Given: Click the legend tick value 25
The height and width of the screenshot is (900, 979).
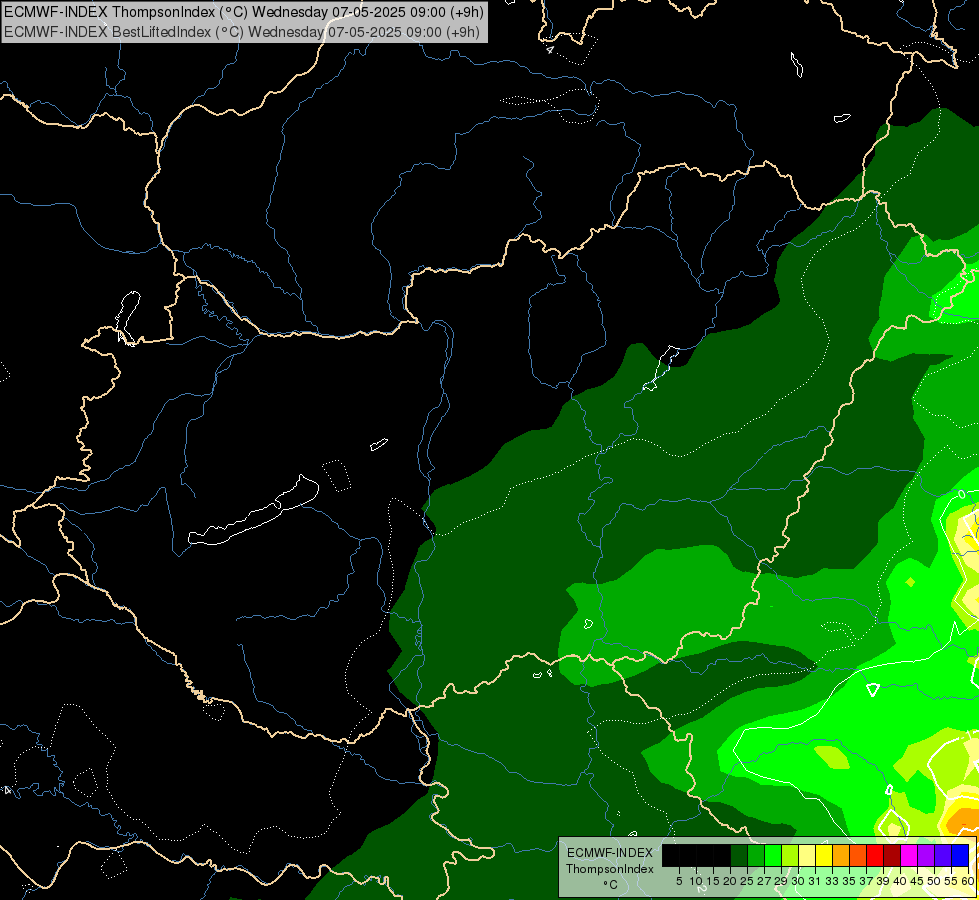Looking at the screenshot, I should (747, 881).
